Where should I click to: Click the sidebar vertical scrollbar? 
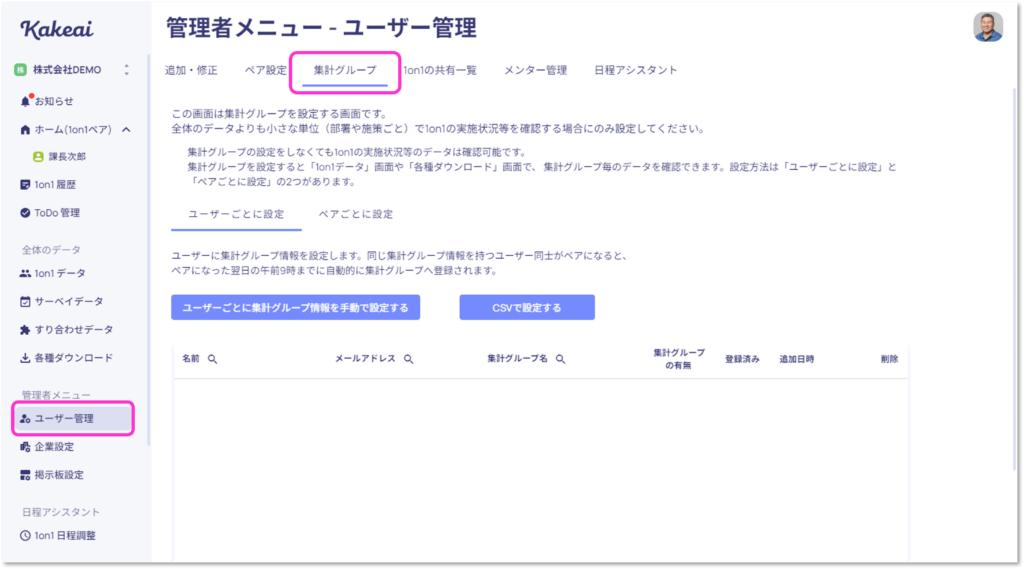tap(149, 248)
